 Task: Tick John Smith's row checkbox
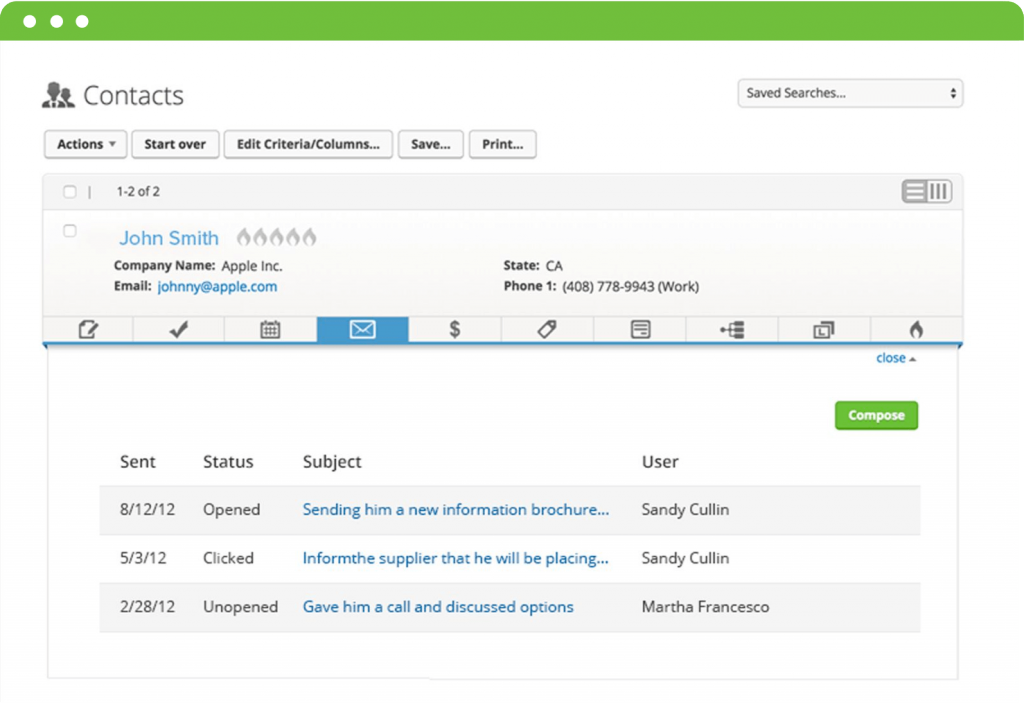click(70, 231)
